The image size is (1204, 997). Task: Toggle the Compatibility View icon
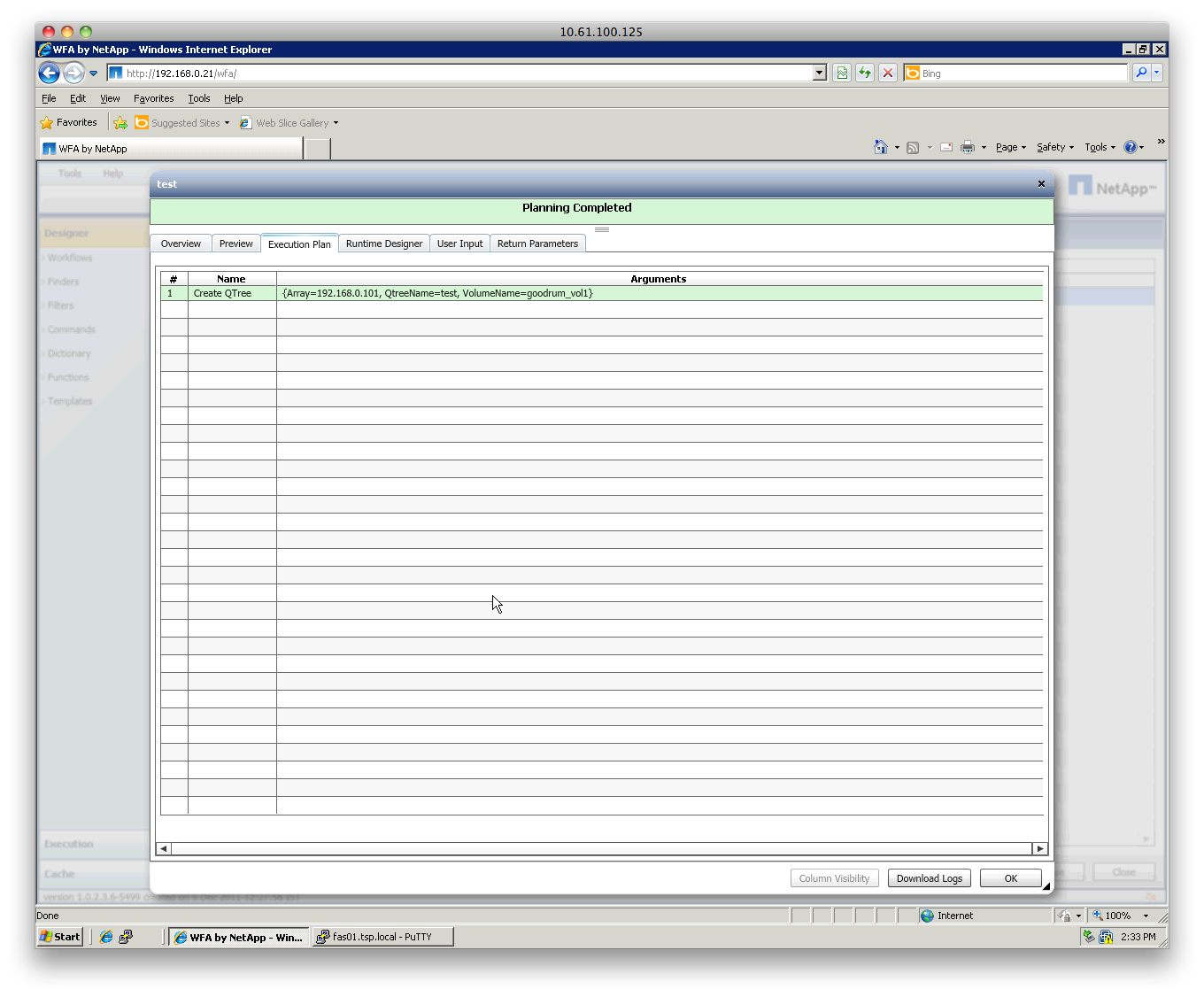842,73
